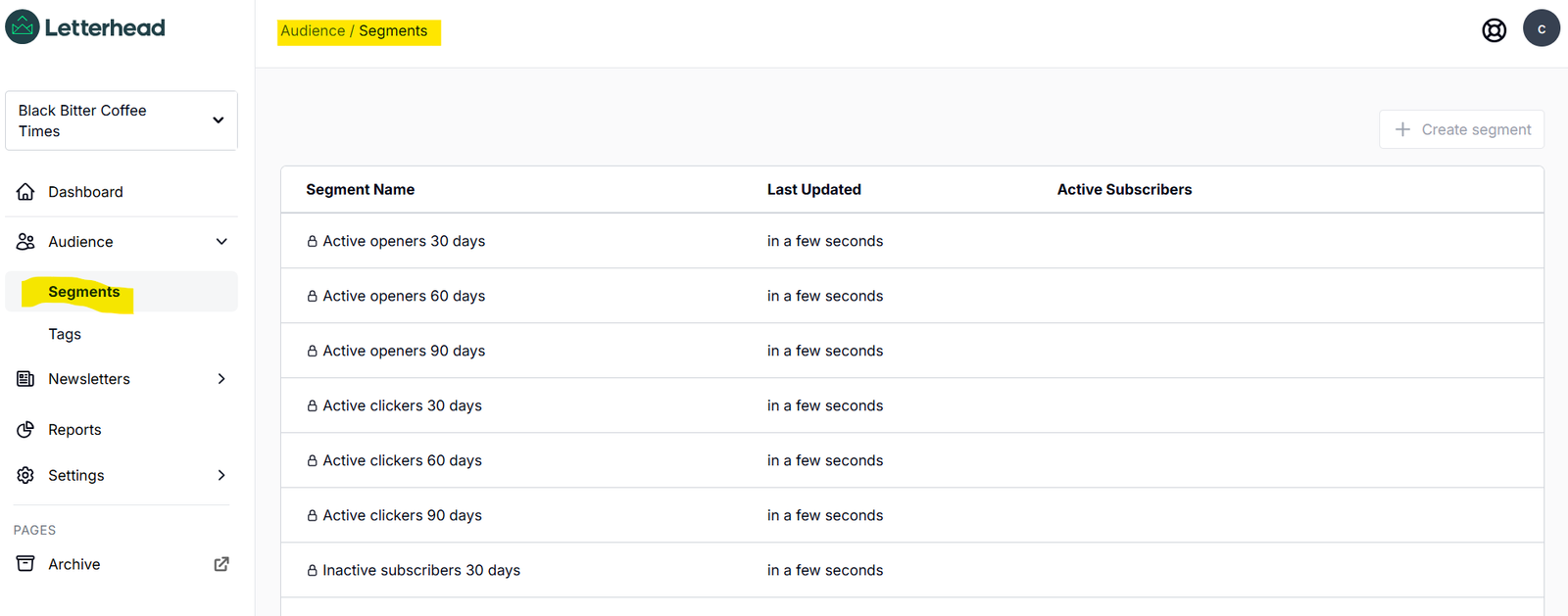Expand the Newsletters submenu chevron
The image size is (1568, 616).
tap(221, 379)
